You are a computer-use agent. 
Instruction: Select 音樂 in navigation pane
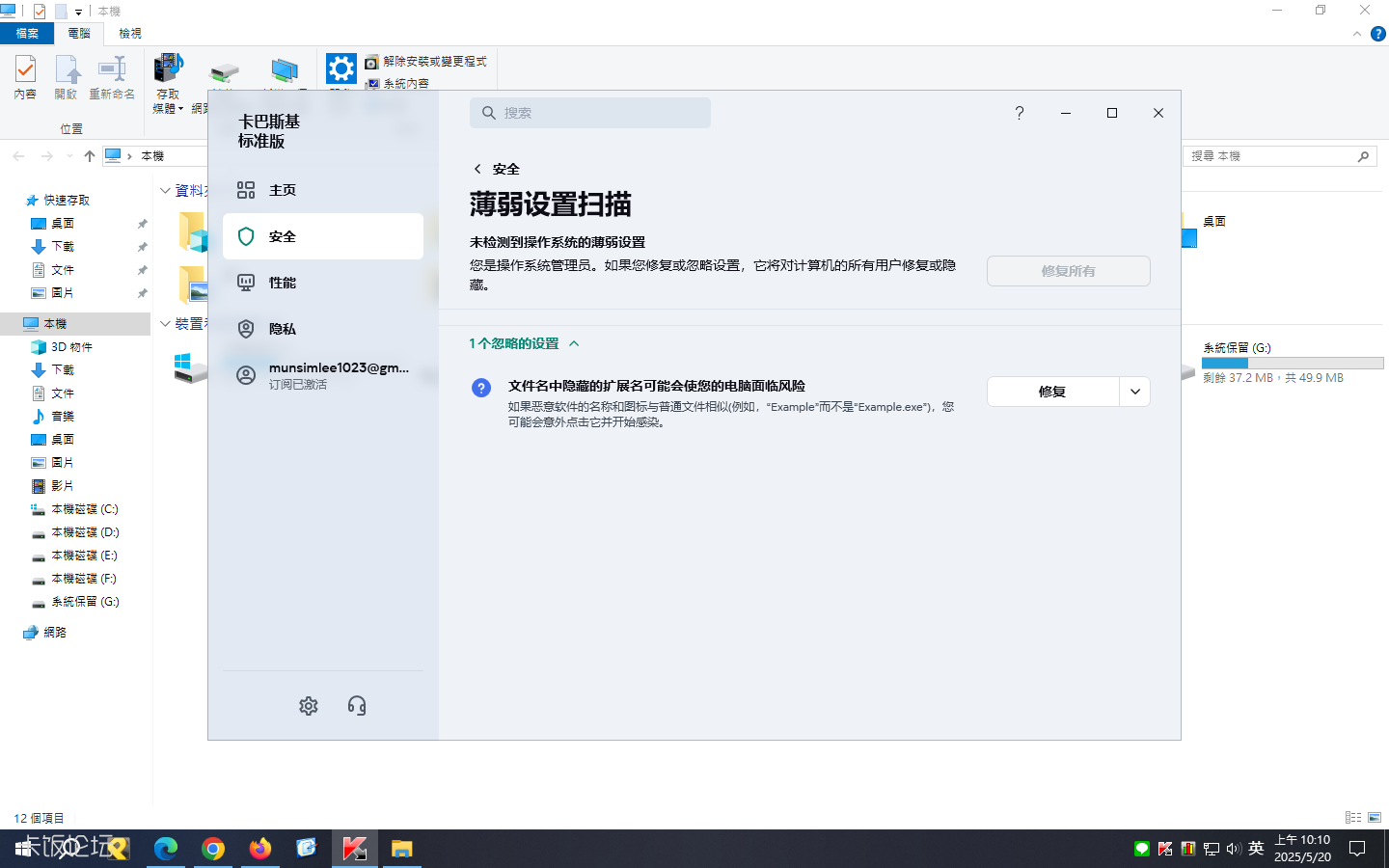[63, 417]
